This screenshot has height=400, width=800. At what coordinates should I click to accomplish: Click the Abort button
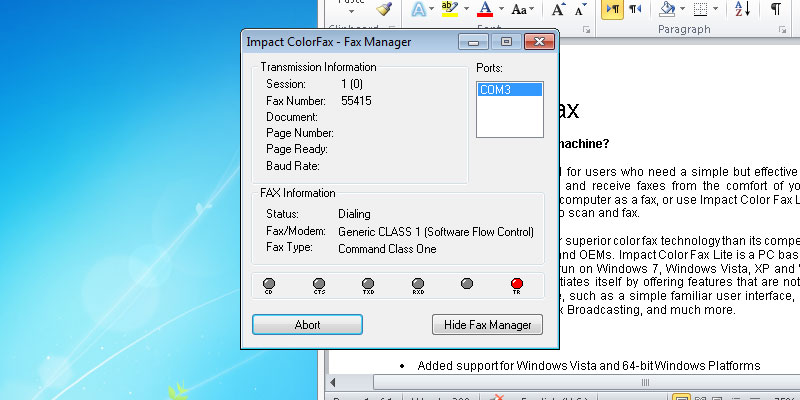coord(307,325)
